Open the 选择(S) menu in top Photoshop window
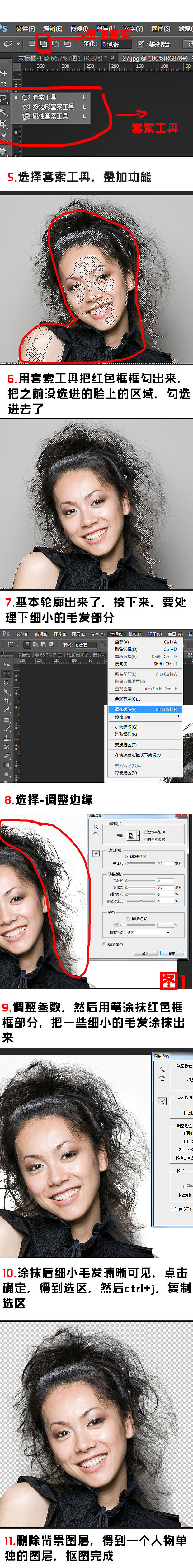Viewport: 193px width, 1568px height. pos(160,29)
